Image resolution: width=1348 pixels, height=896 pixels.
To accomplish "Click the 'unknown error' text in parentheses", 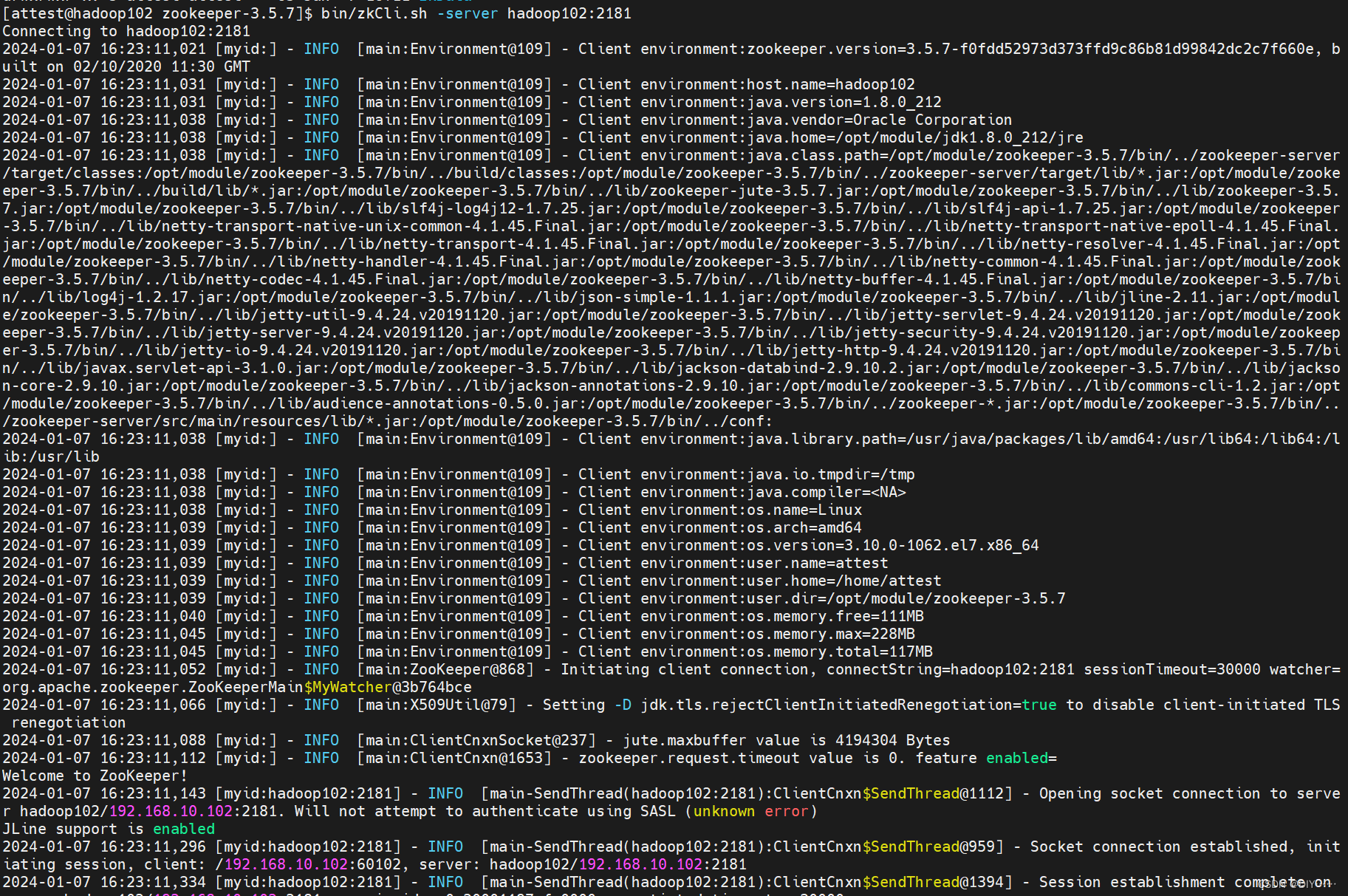I will coord(751,811).
